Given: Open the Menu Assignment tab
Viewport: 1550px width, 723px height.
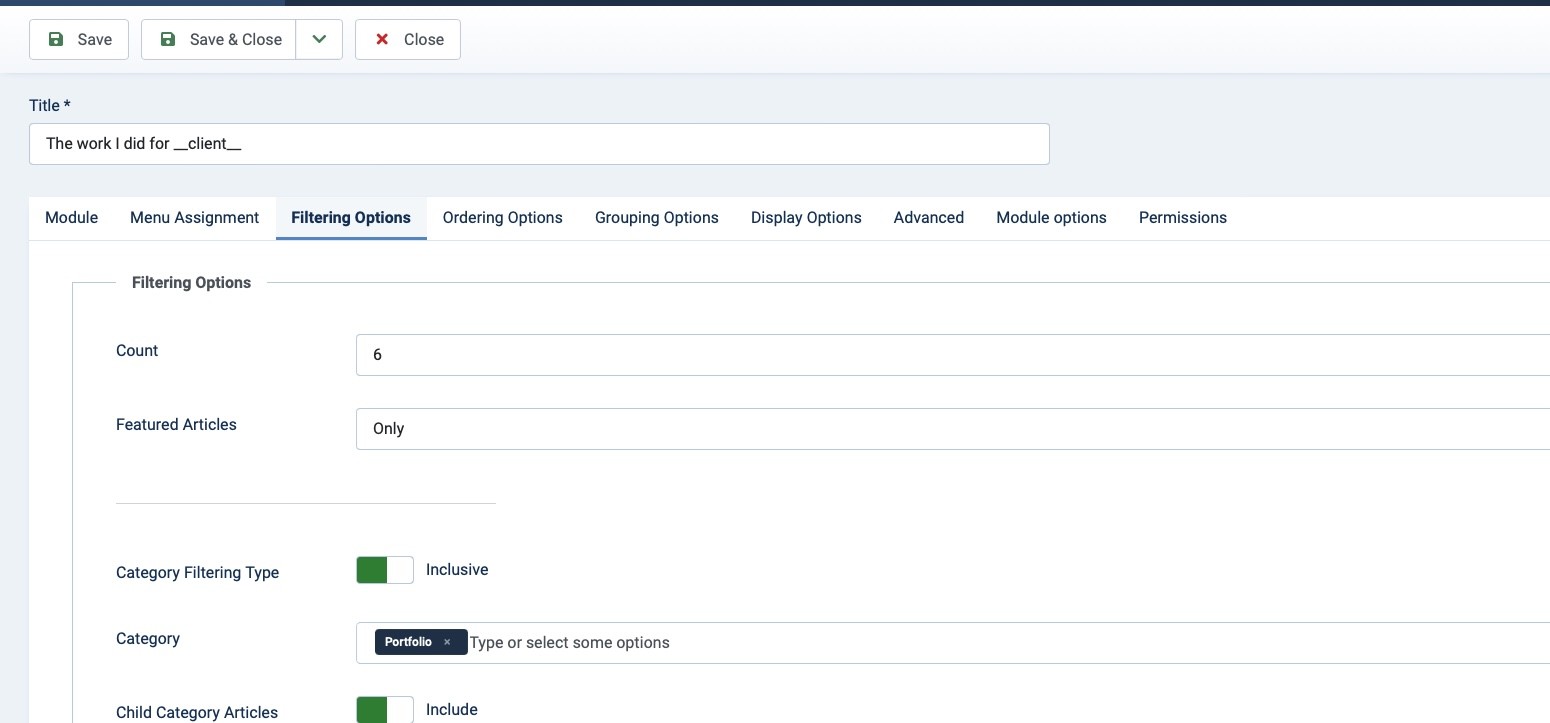Looking at the screenshot, I should tap(194, 218).
